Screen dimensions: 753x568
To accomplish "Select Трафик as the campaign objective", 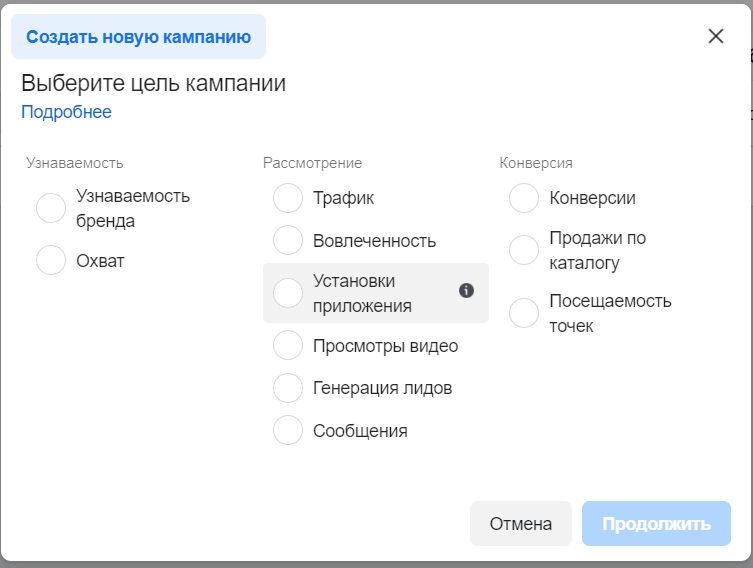I will click(288, 198).
